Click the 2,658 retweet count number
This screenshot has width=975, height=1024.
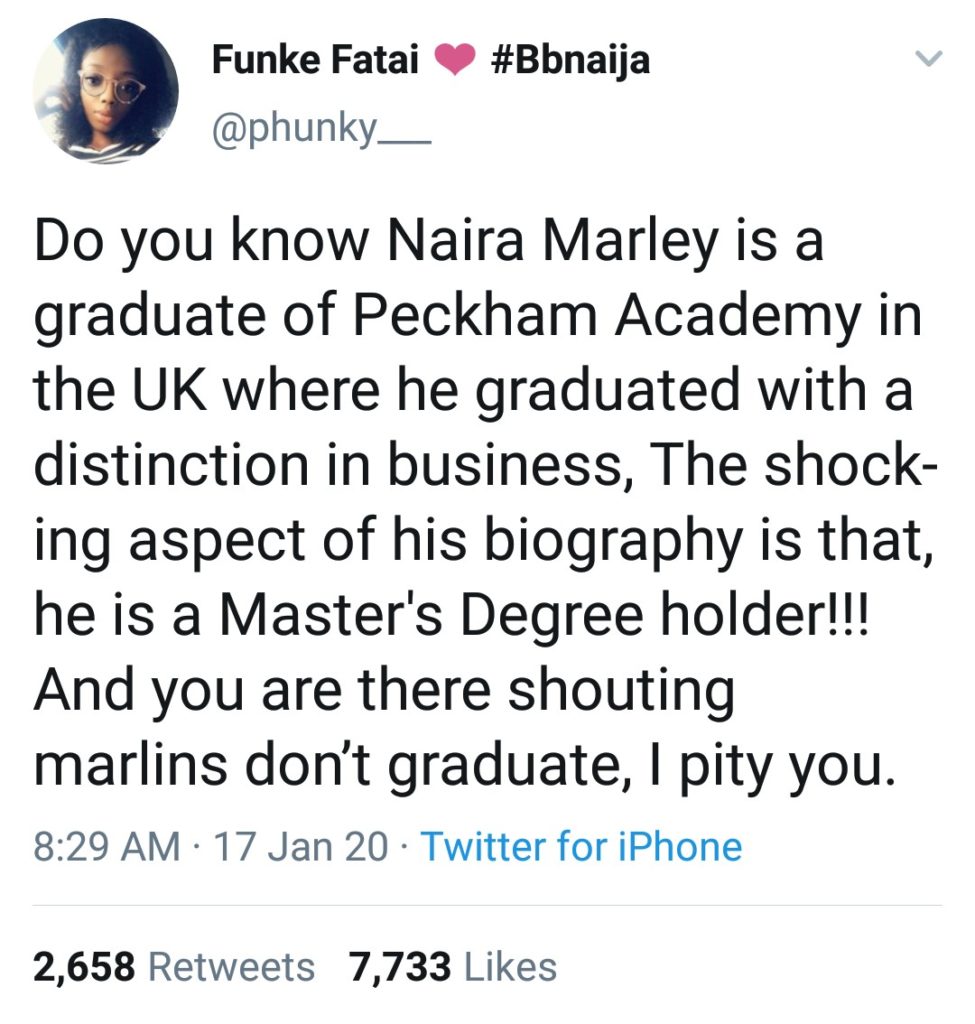[x=84, y=967]
